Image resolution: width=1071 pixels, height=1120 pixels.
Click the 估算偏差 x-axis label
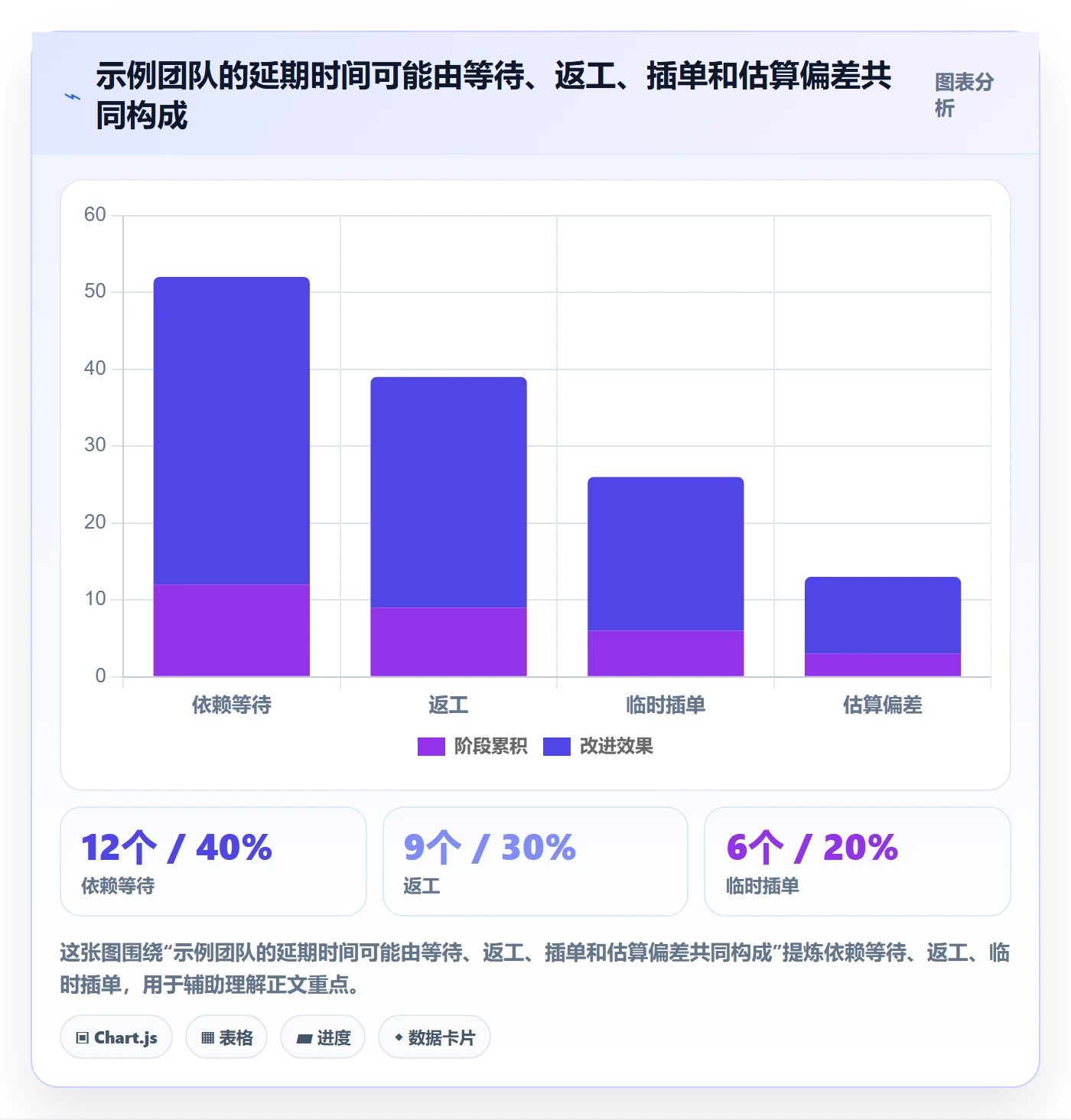[x=883, y=705]
